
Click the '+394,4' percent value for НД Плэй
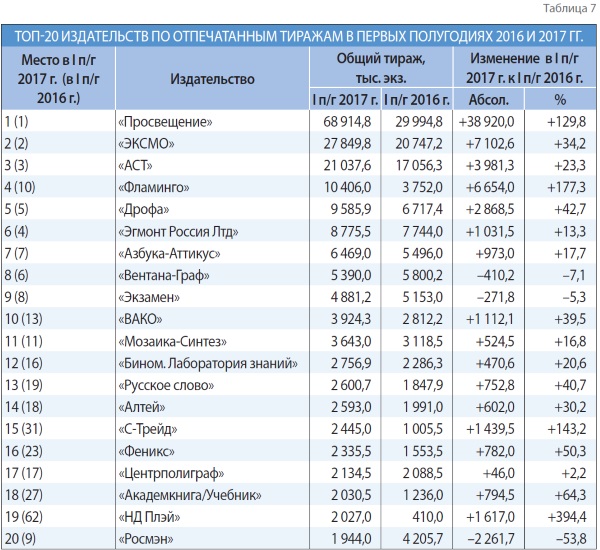click(562, 517)
